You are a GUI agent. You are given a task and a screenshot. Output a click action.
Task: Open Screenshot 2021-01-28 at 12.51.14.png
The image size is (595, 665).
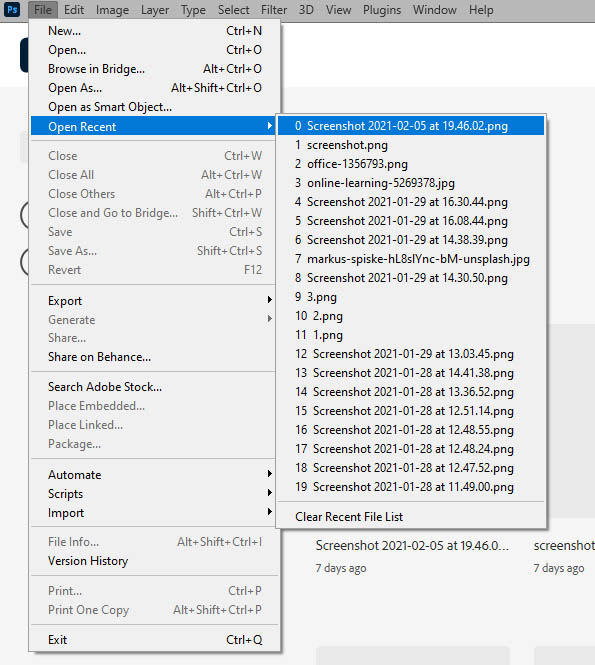point(411,411)
